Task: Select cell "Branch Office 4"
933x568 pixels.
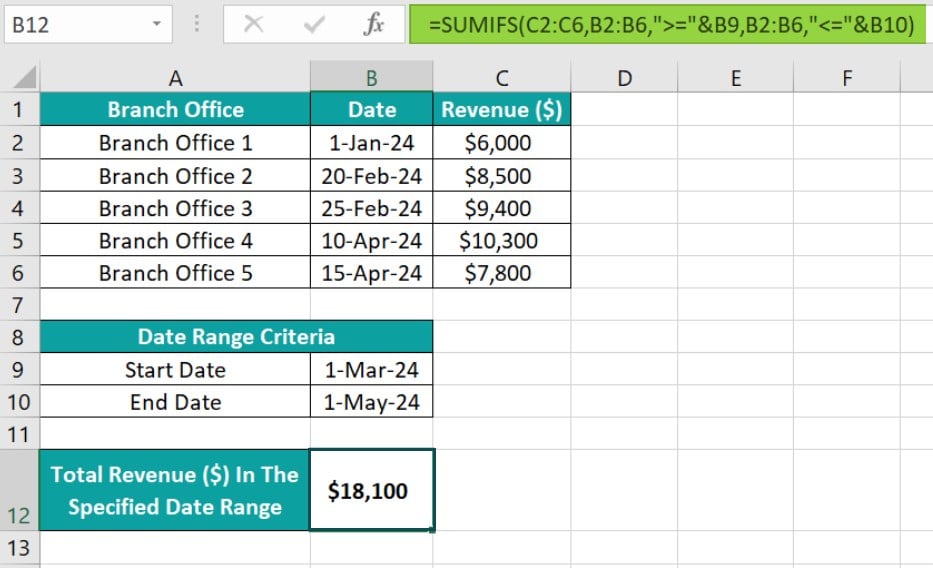Action: tap(175, 240)
